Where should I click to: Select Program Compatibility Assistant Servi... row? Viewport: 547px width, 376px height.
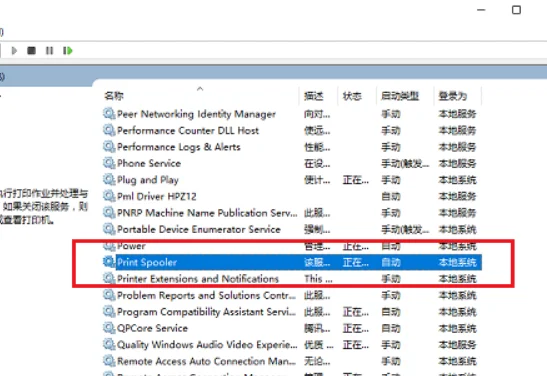pyautogui.click(x=292, y=311)
